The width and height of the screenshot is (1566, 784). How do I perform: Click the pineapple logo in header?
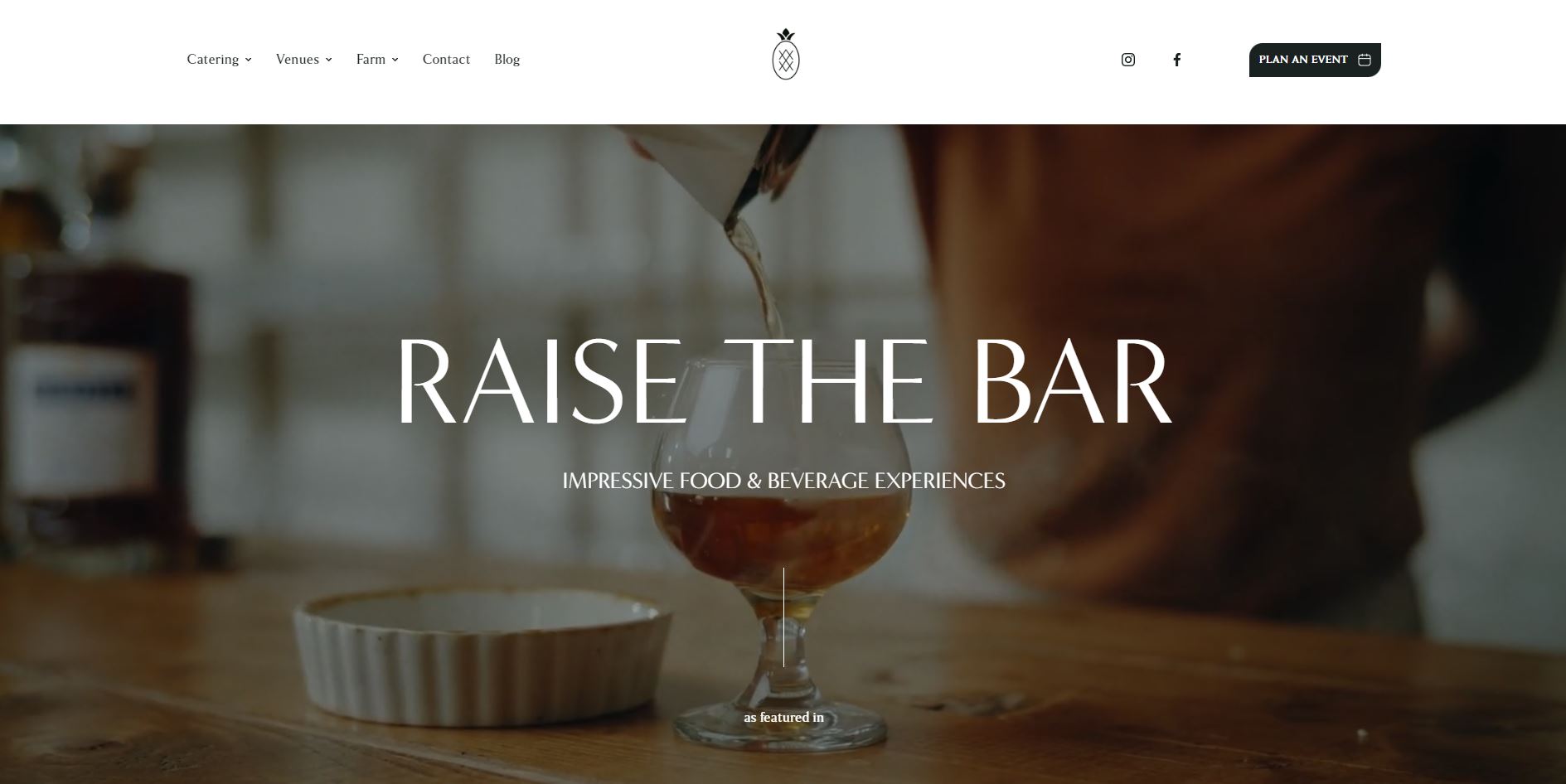pyautogui.click(x=785, y=54)
